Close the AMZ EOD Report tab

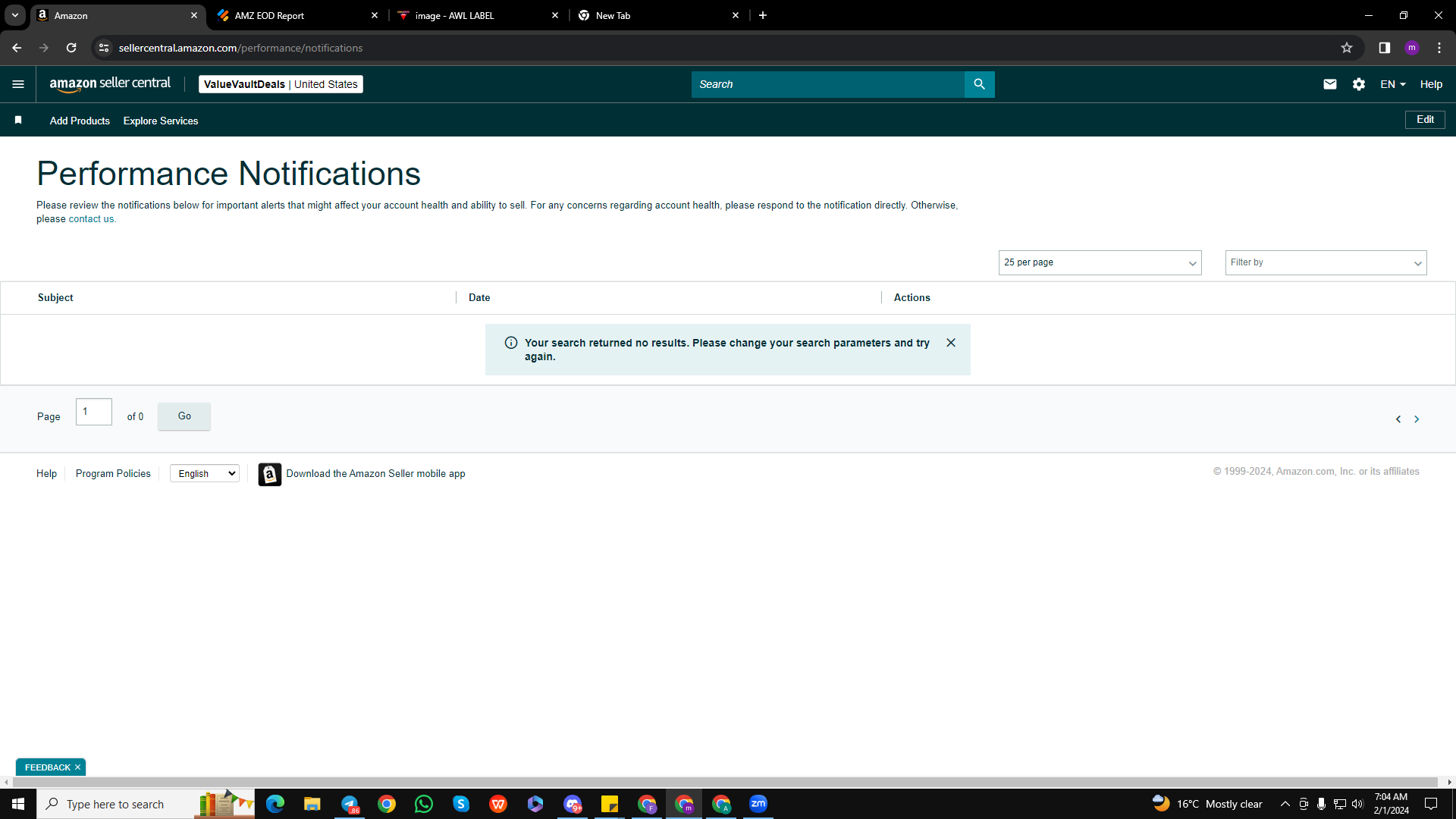pos(375,15)
